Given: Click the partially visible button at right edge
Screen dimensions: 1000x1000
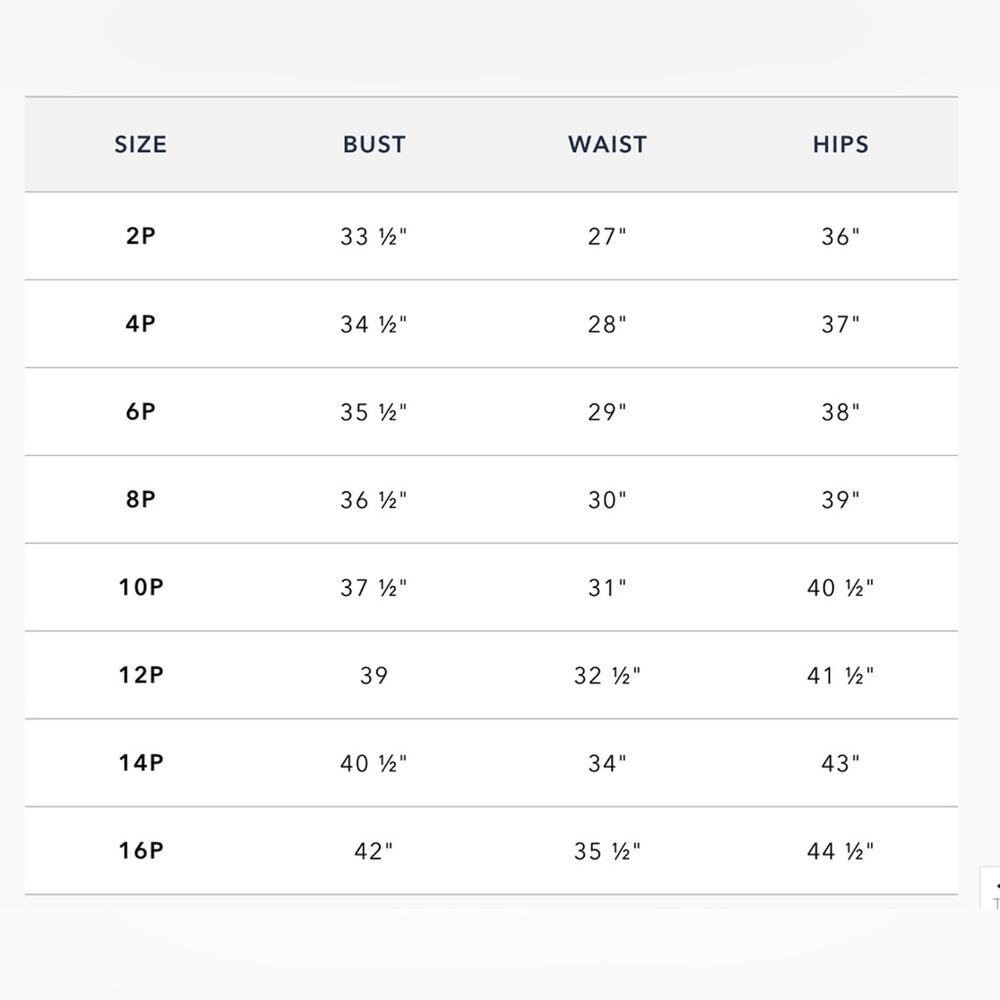Looking at the screenshot, I should click(x=990, y=888).
